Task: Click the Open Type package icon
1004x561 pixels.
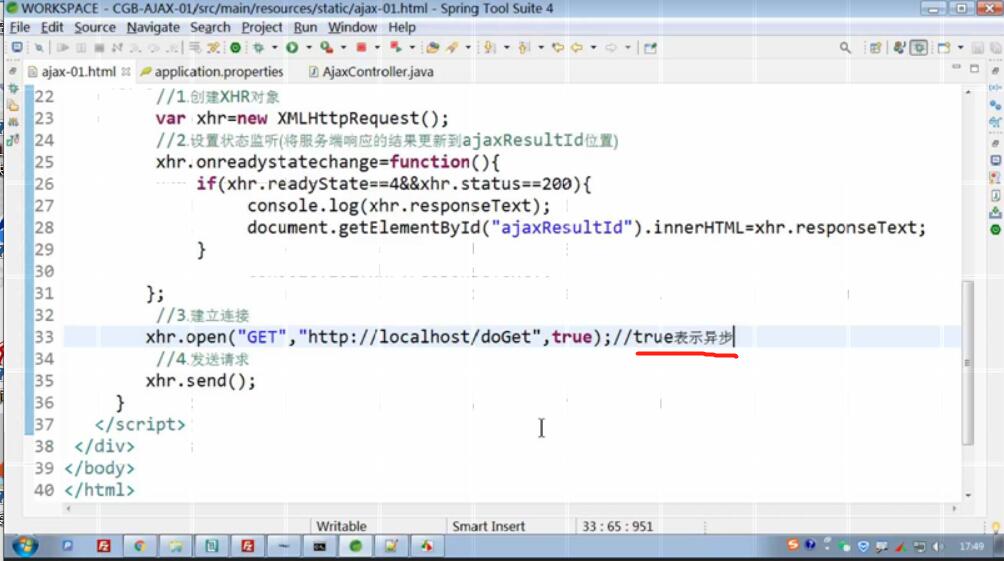Action: pyautogui.click(x=432, y=47)
